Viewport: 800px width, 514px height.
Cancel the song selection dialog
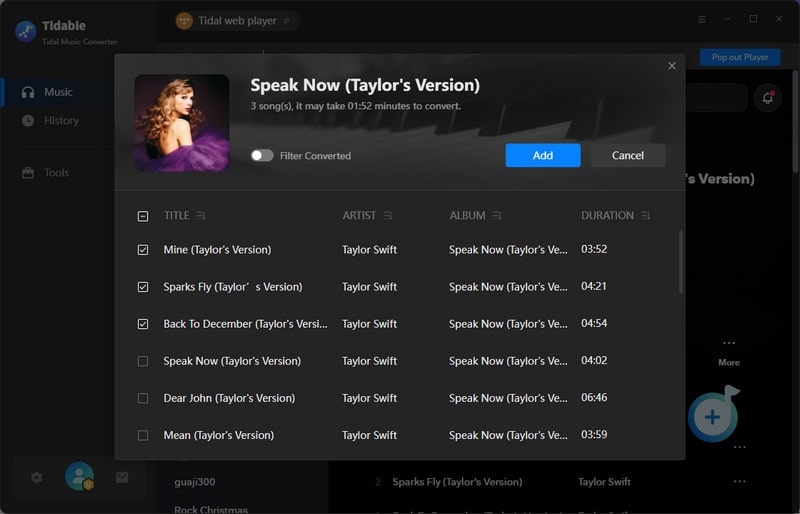[x=628, y=155]
